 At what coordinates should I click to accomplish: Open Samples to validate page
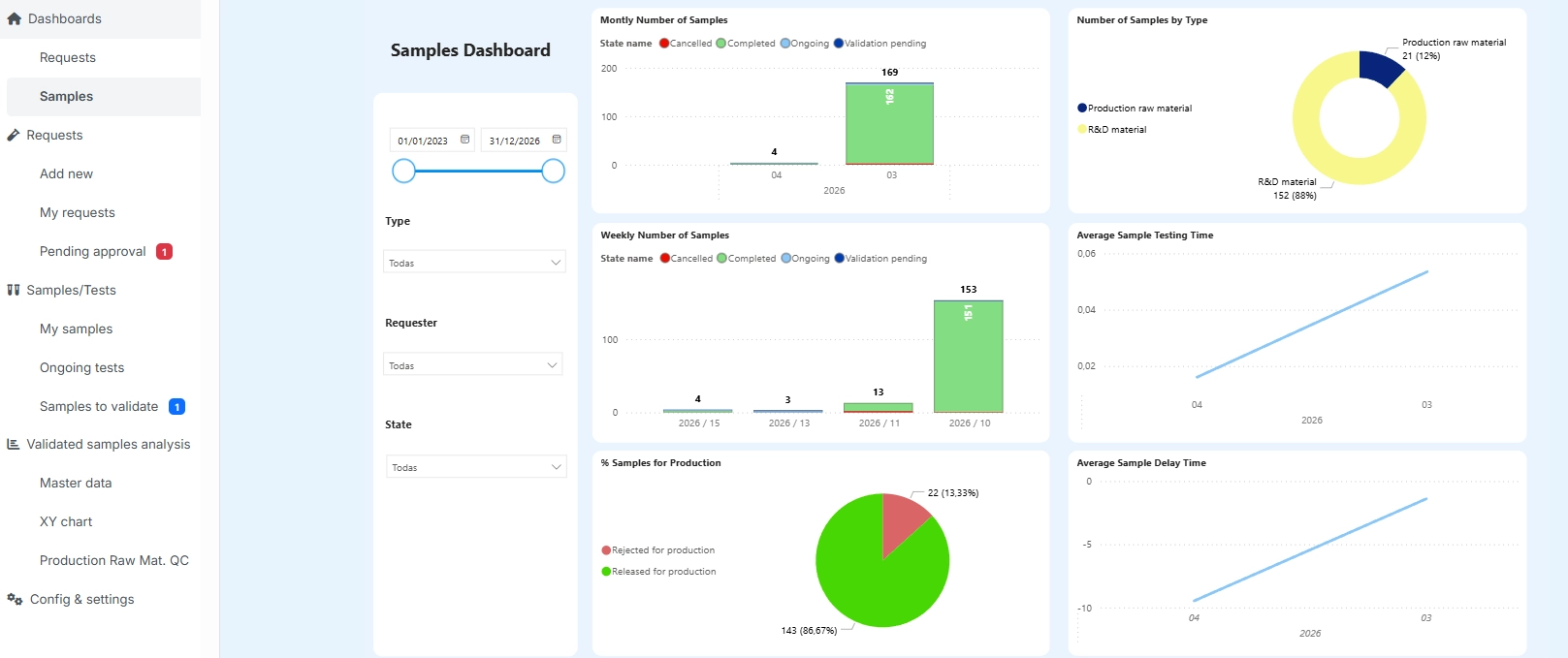99,406
